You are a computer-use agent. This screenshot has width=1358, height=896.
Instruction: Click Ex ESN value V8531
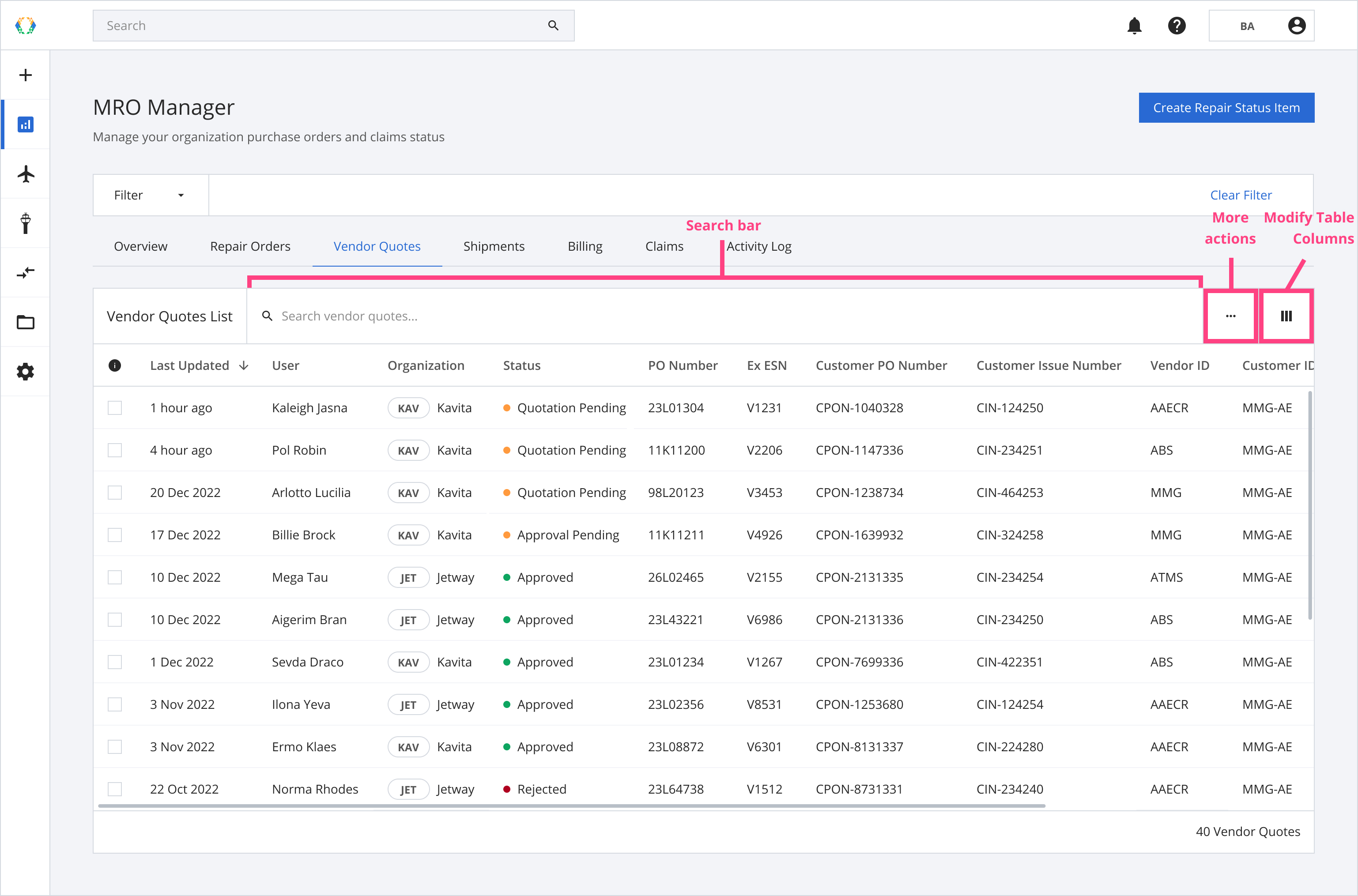(764, 704)
